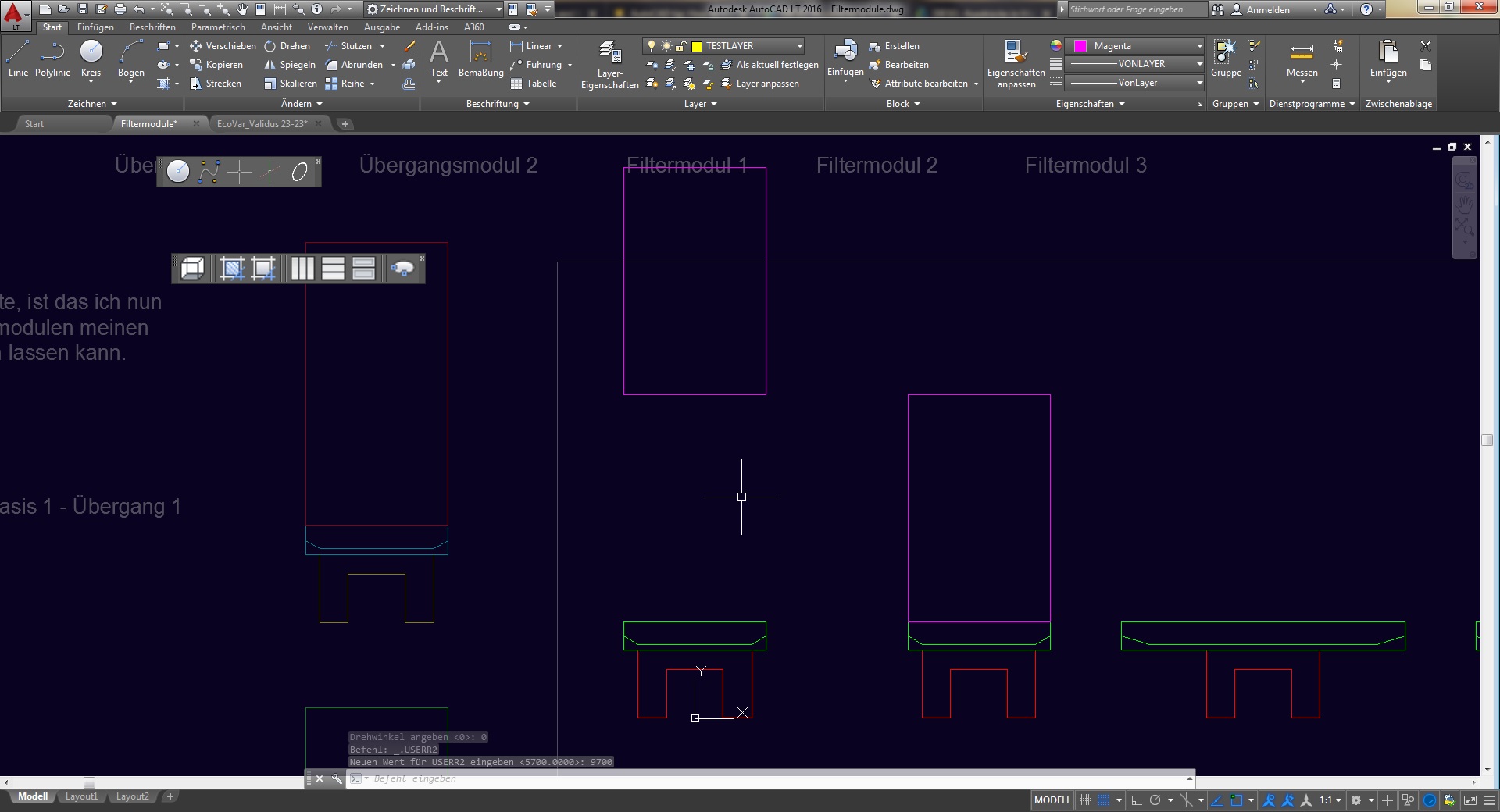1500x812 pixels.
Task: Open the pan hand navigation tool
Action: [1464, 205]
